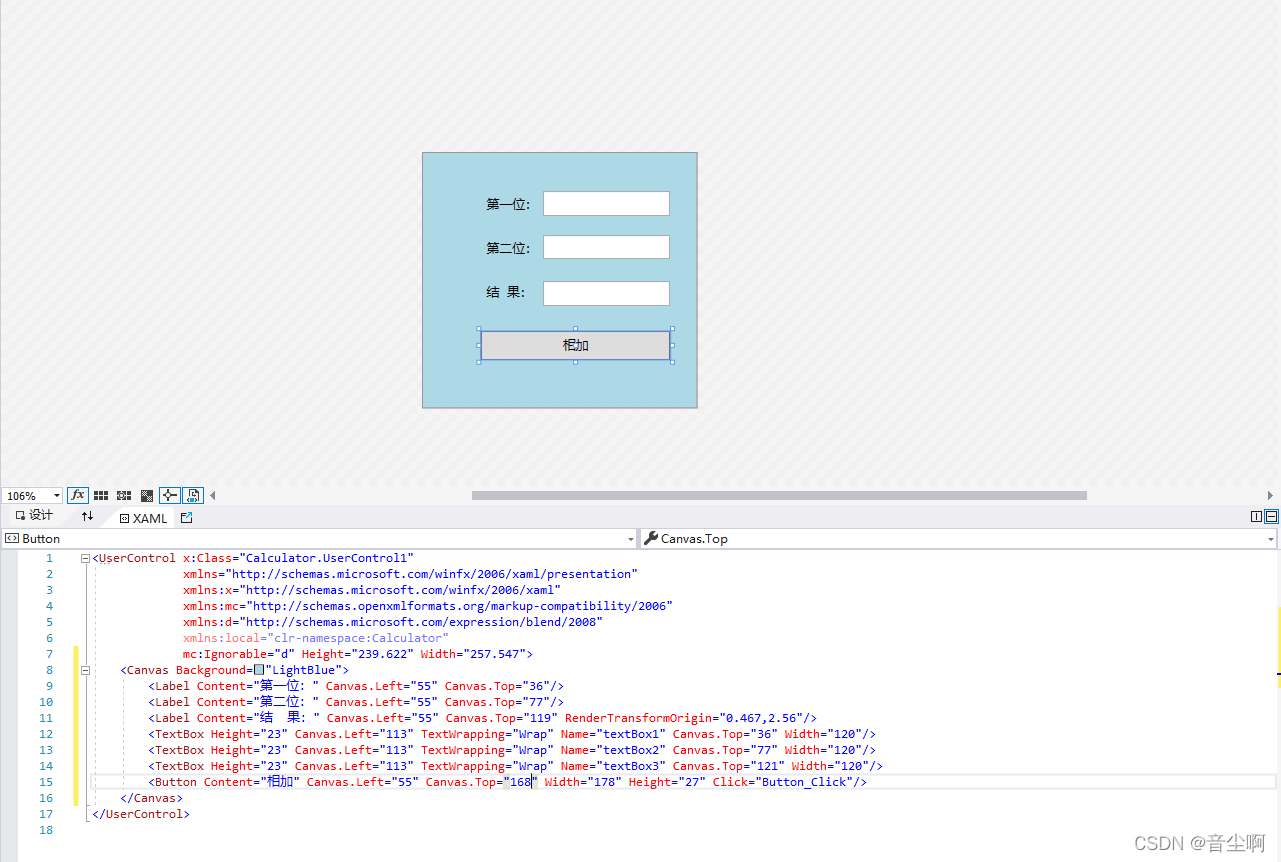The height and width of the screenshot is (862, 1281).
Task: Show the snap grid icon
Action: pos(101,495)
